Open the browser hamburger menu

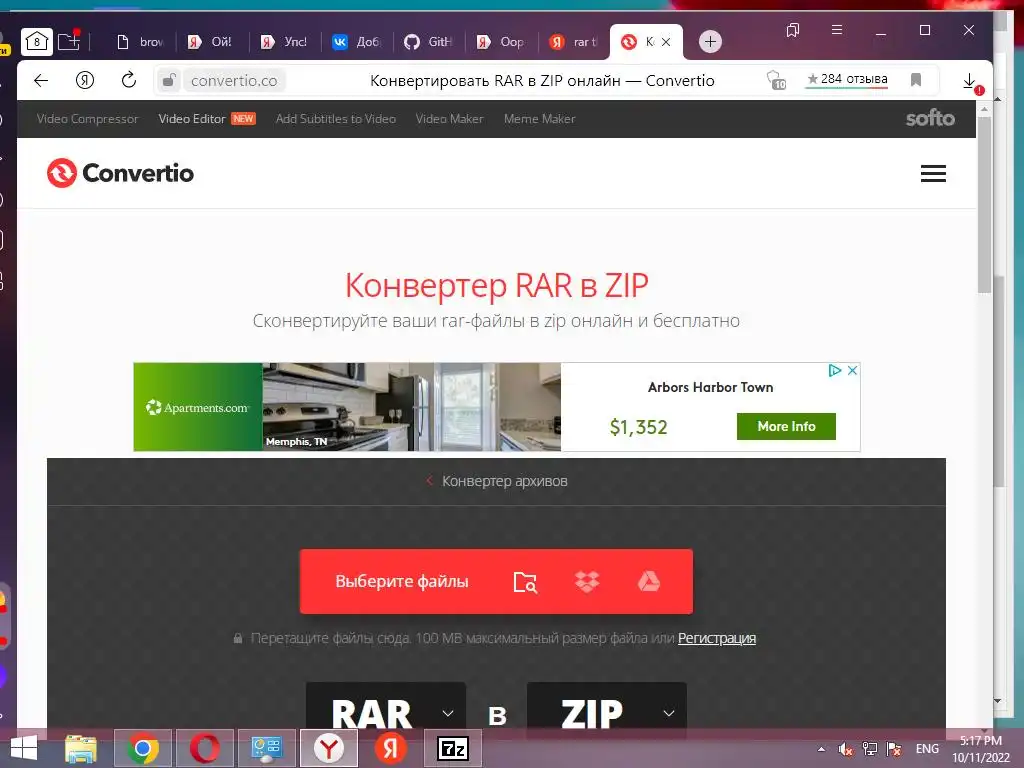click(837, 30)
